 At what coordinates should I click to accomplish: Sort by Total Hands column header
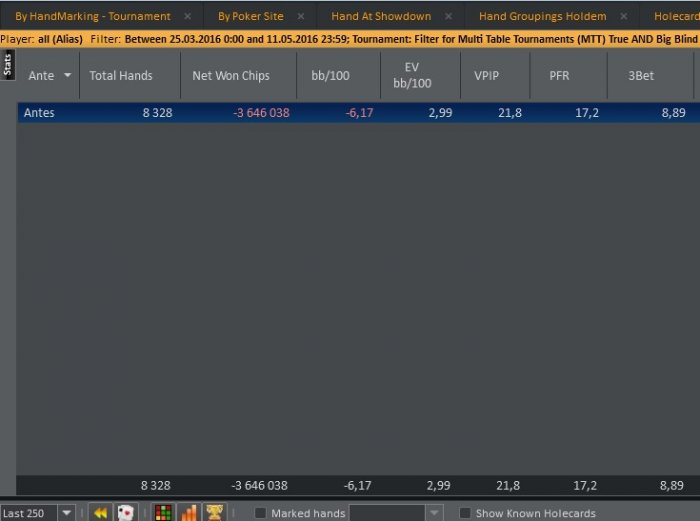[121, 75]
